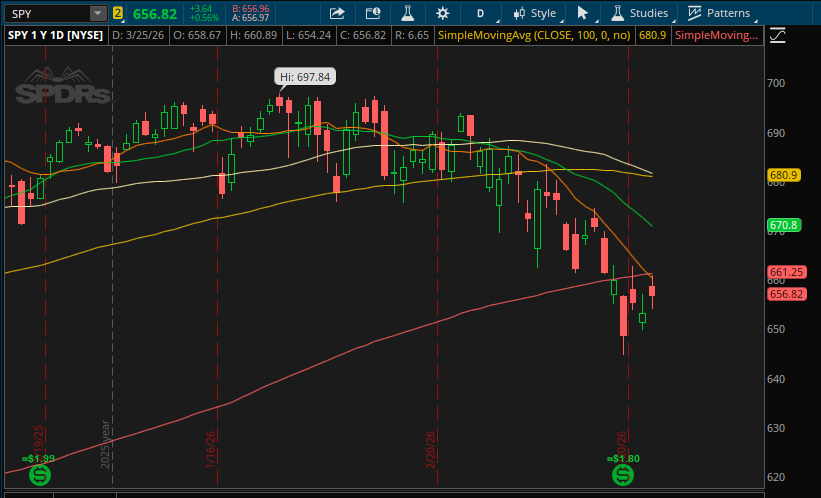Viewport: 821px width, 498px height.
Task: Click the chart snapshot camera icon
Action: pyautogui.click(x=373, y=13)
